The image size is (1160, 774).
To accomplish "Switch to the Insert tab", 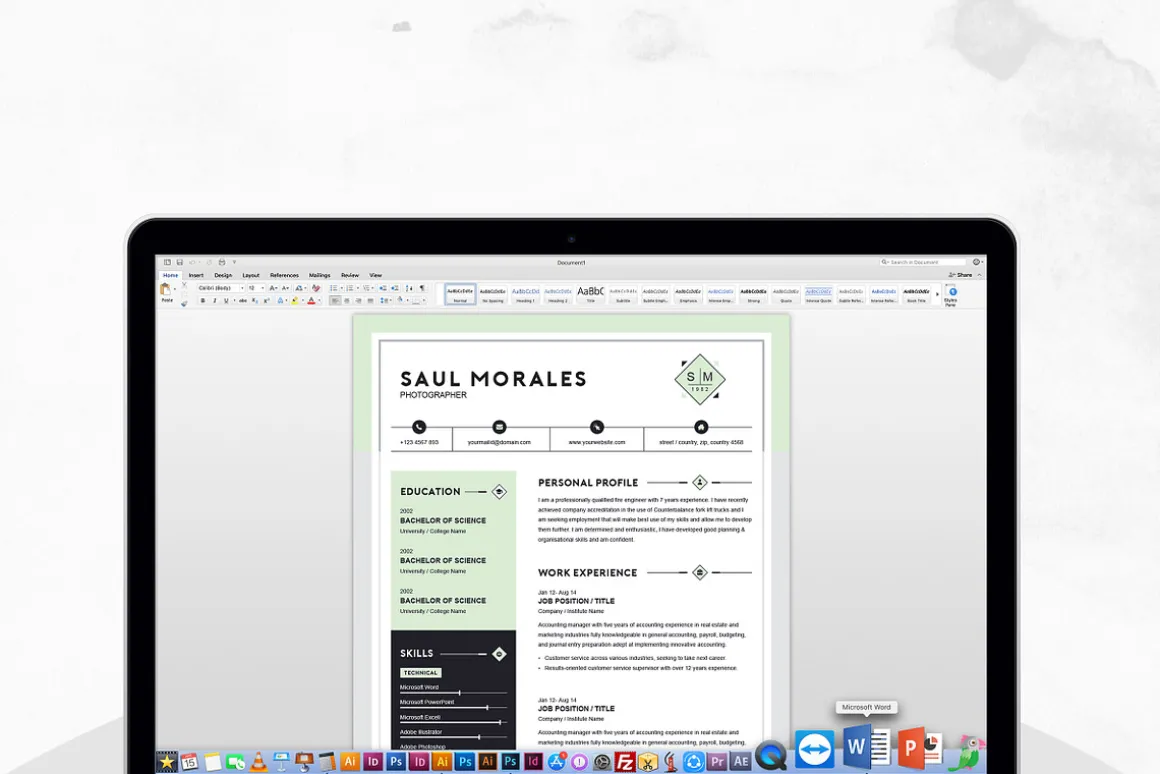I will coord(196,275).
